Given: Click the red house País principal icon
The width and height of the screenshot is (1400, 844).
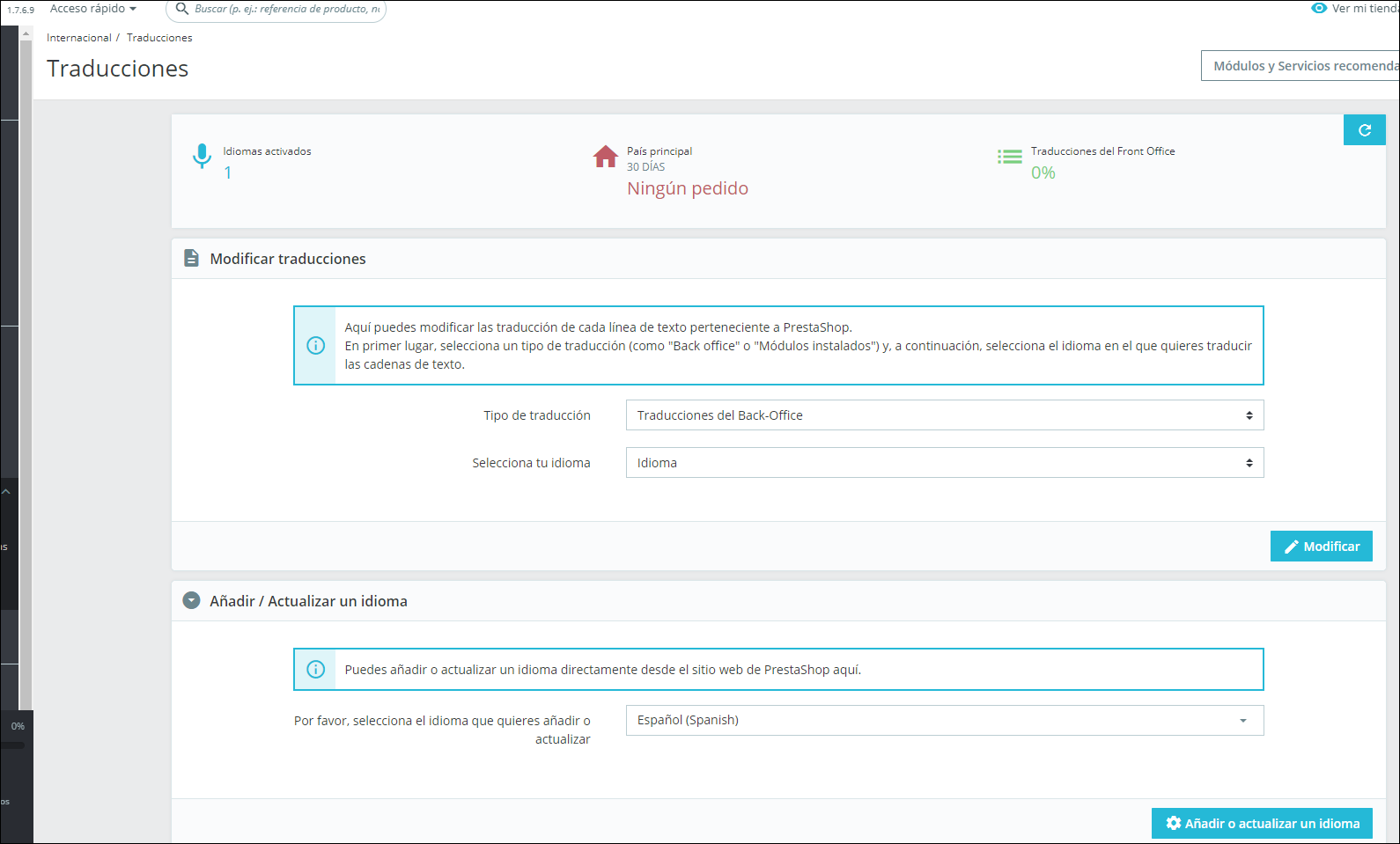Looking at the screenshot, I should [606, 156].
